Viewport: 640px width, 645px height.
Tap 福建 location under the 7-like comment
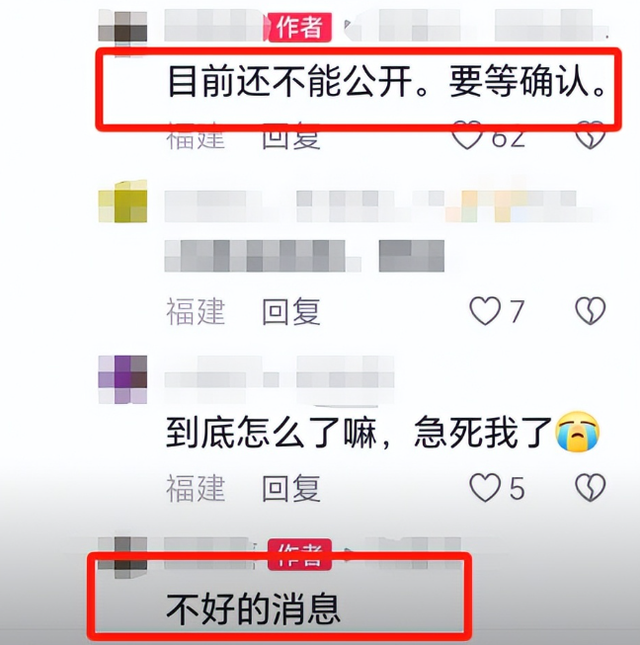(x=196, y=311)
